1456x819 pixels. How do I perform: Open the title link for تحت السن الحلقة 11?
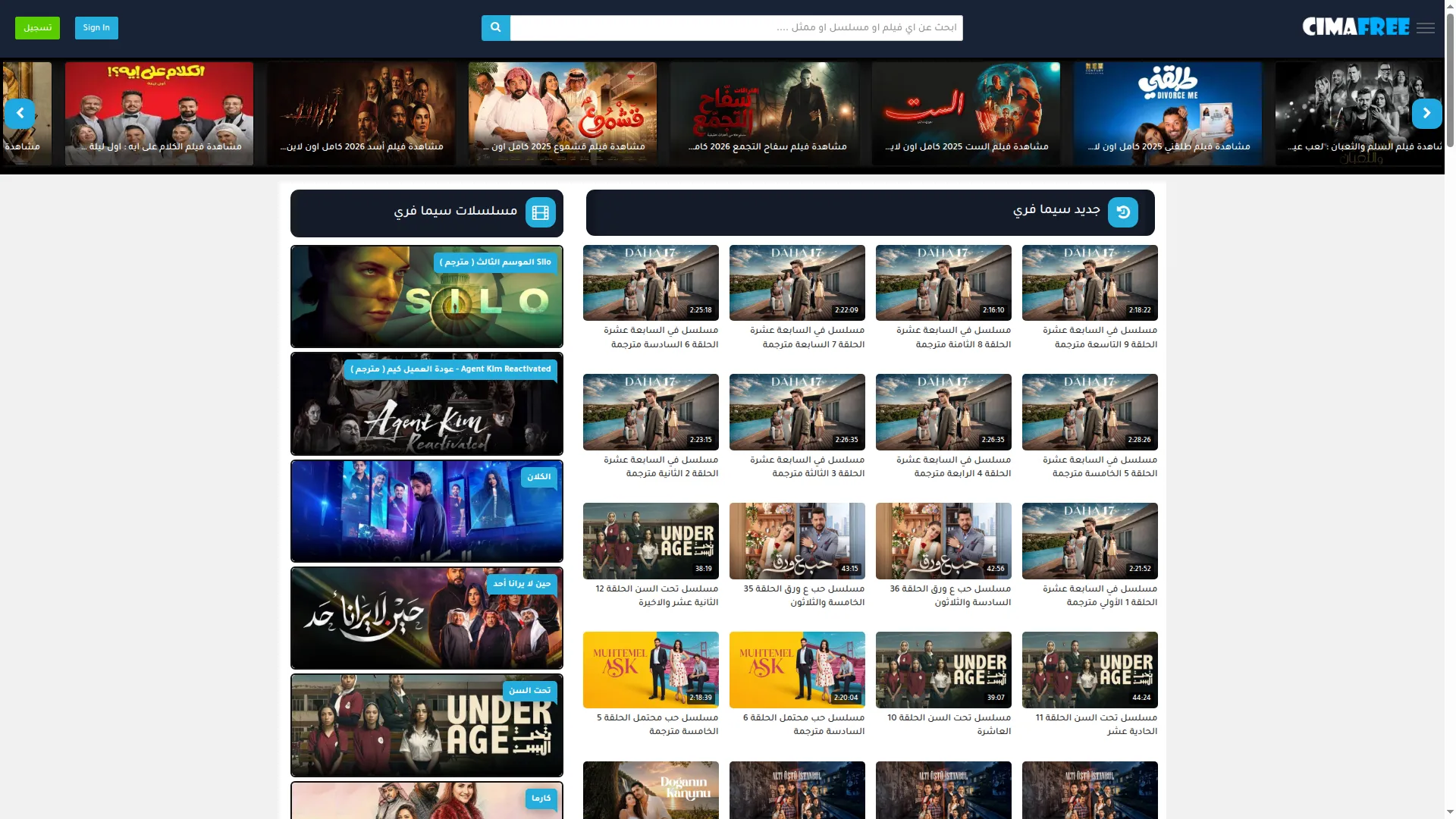point(1097,724)
